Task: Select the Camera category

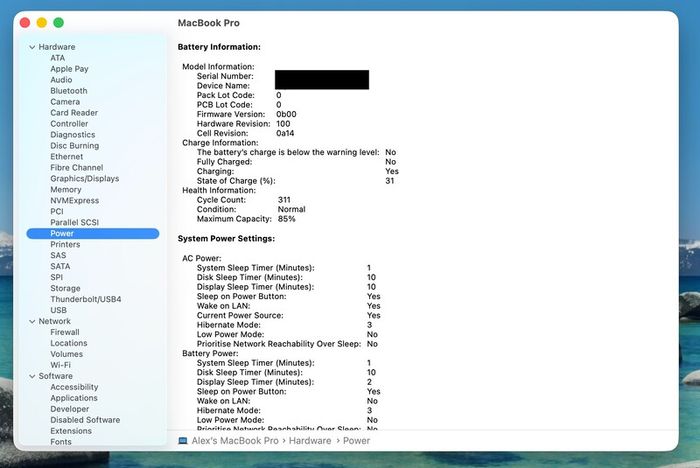Action: click(65, 102)
